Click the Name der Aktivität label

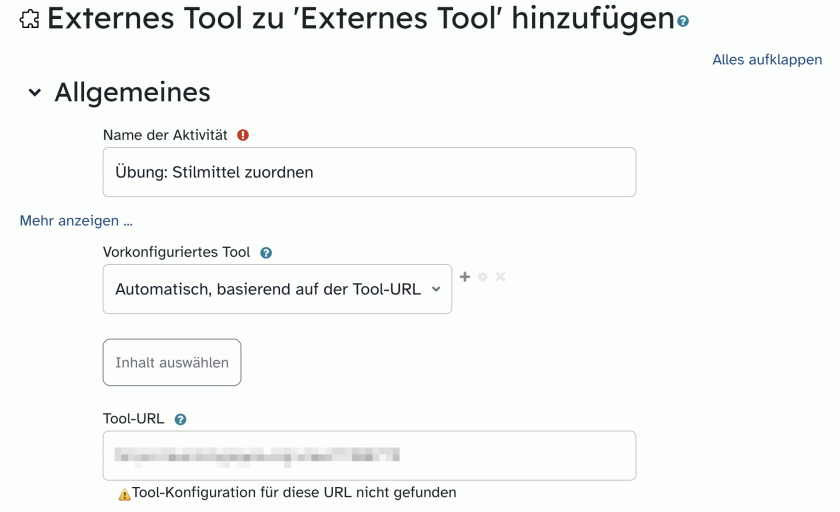tap(165, 135)
